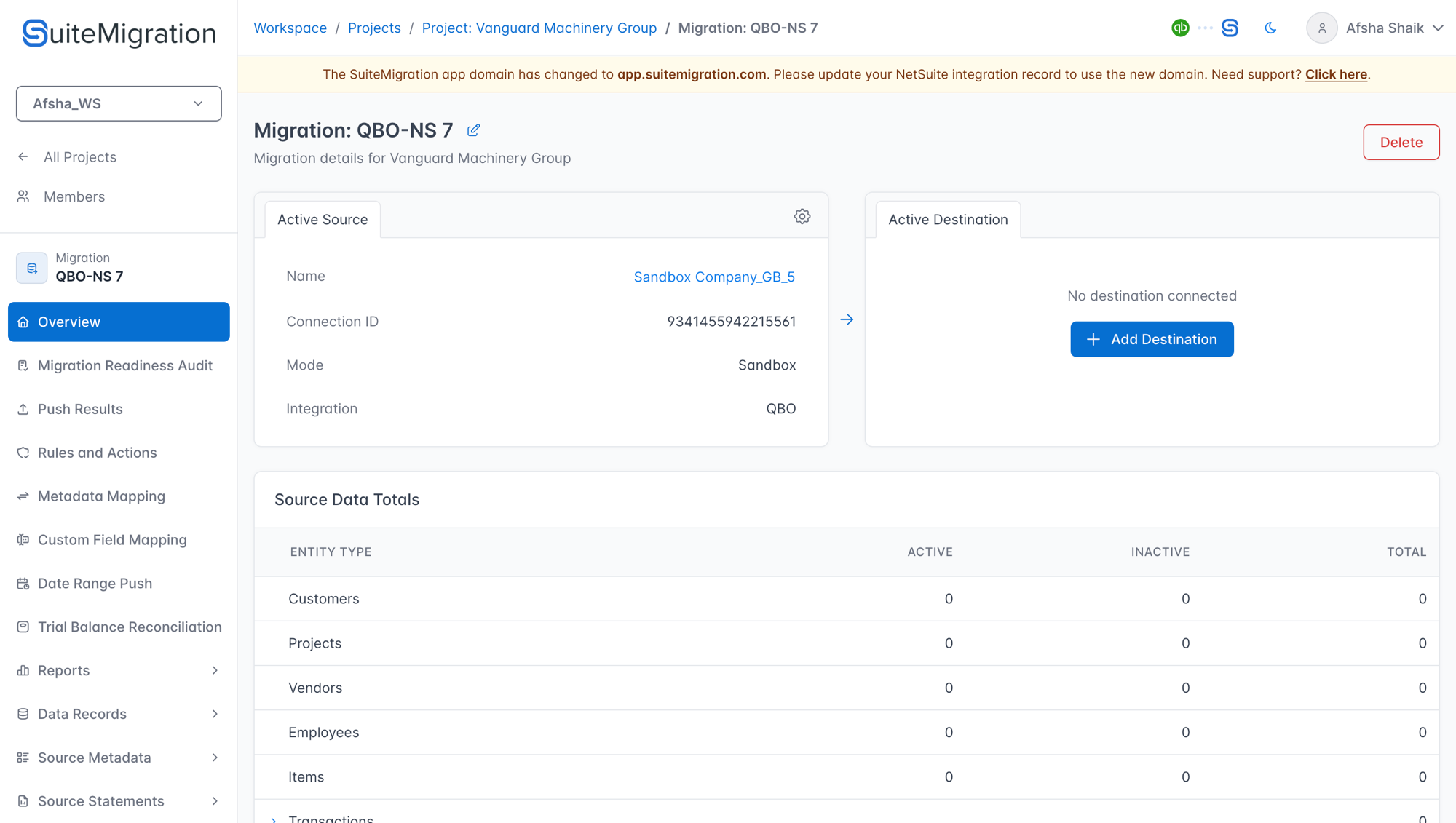The width and height of the screenshot is (1456, 823).
Task: Go to Workspace breadcrumb
Action: pos(290,28)
